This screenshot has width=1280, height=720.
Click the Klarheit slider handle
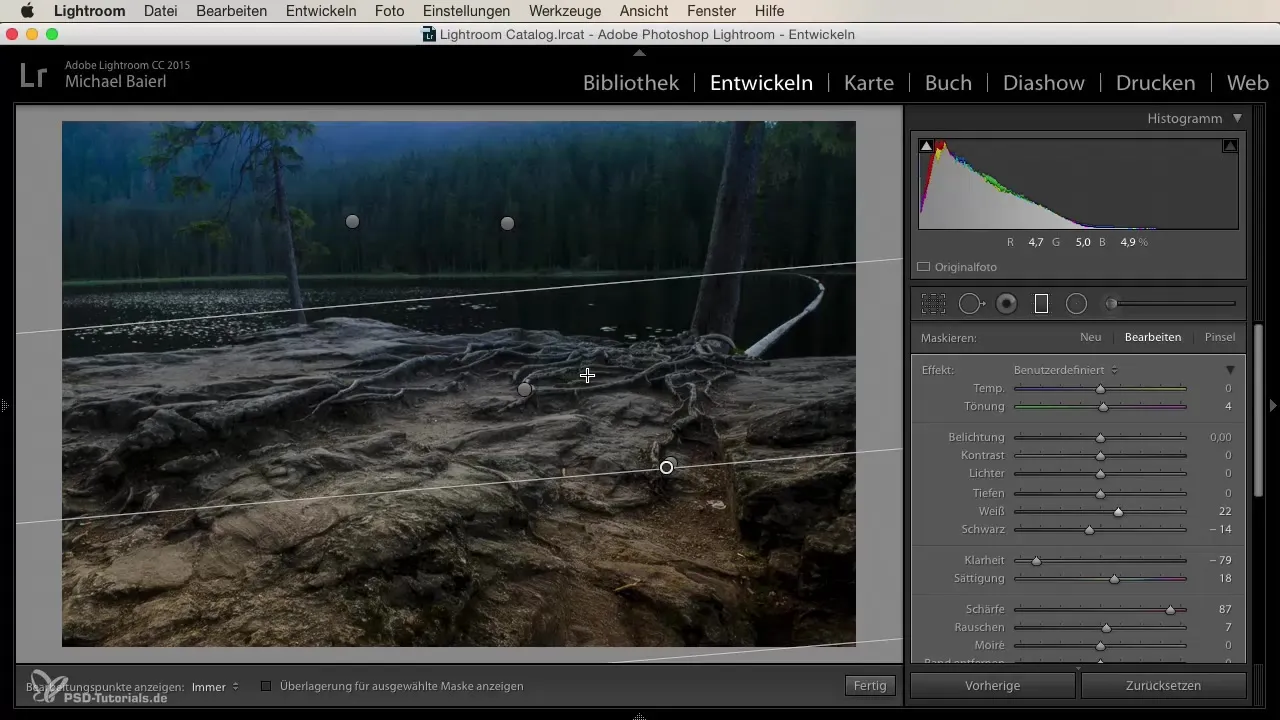[x=1036, y=561]
